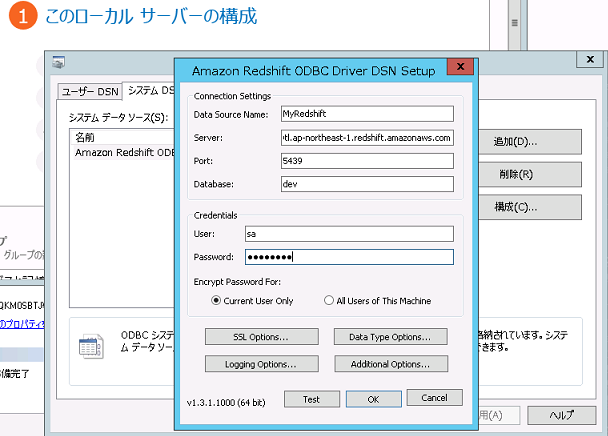608x436 pixels.
Task: Click 構成(C)... button in ODBC administrator
Action: pos(530,207)
